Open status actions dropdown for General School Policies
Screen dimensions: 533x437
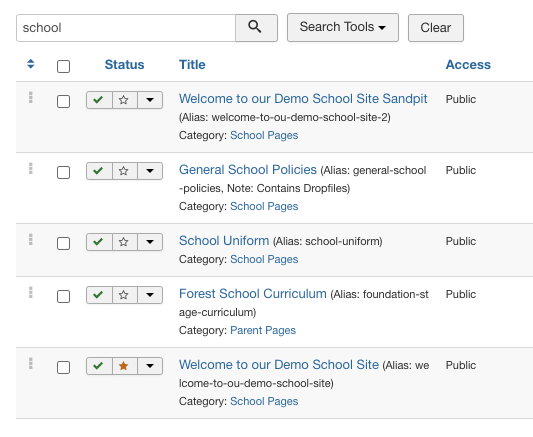pyautogui.click(x=150, y=171)
